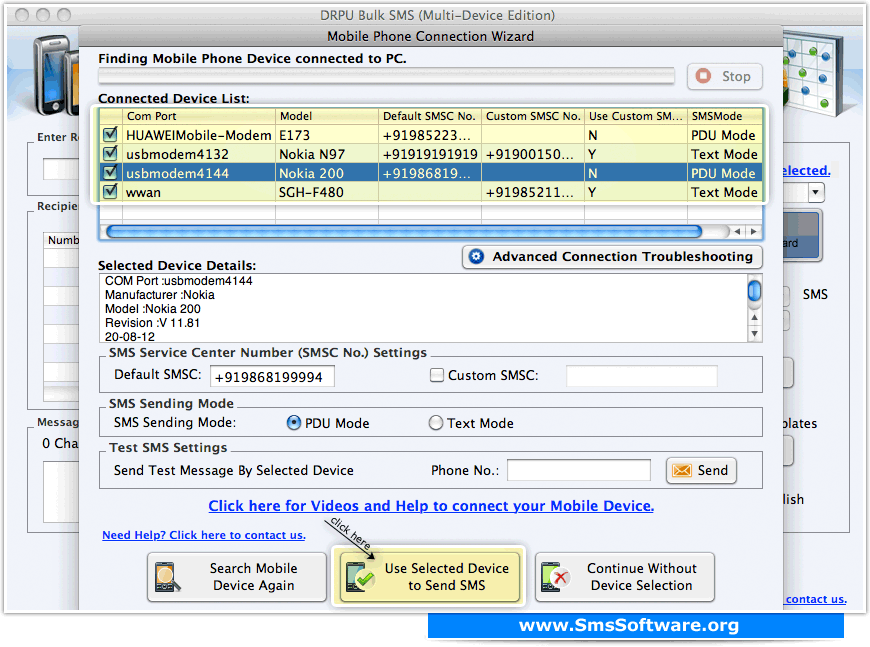Click the Manufacturer :Nokia detail line
The image size is (870, 647).
click(160, 295)
